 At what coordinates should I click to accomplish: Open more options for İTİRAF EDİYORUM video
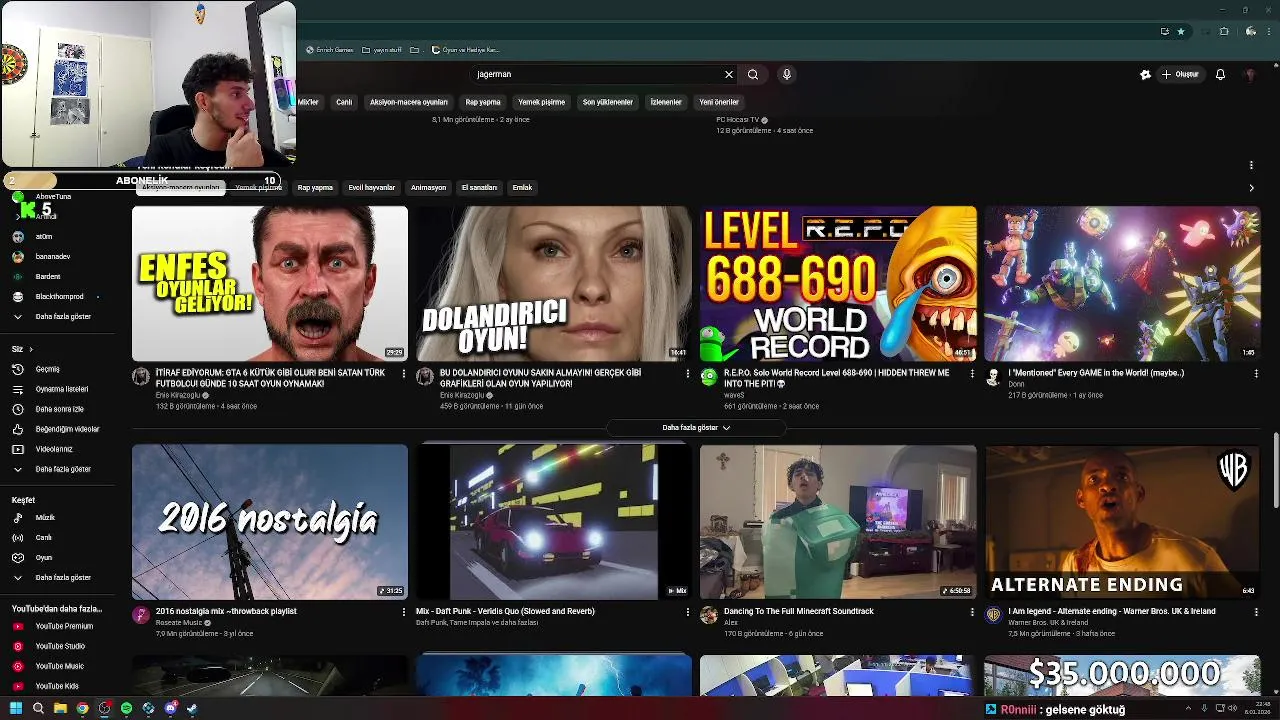pos(404,373)
